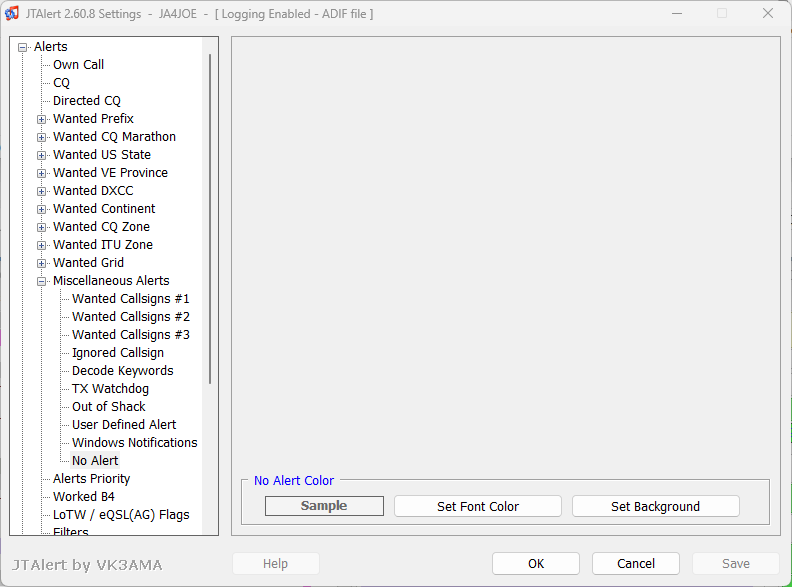Select Wanted ITU Zone item
792x587 pixels.
tap(103, 245)
